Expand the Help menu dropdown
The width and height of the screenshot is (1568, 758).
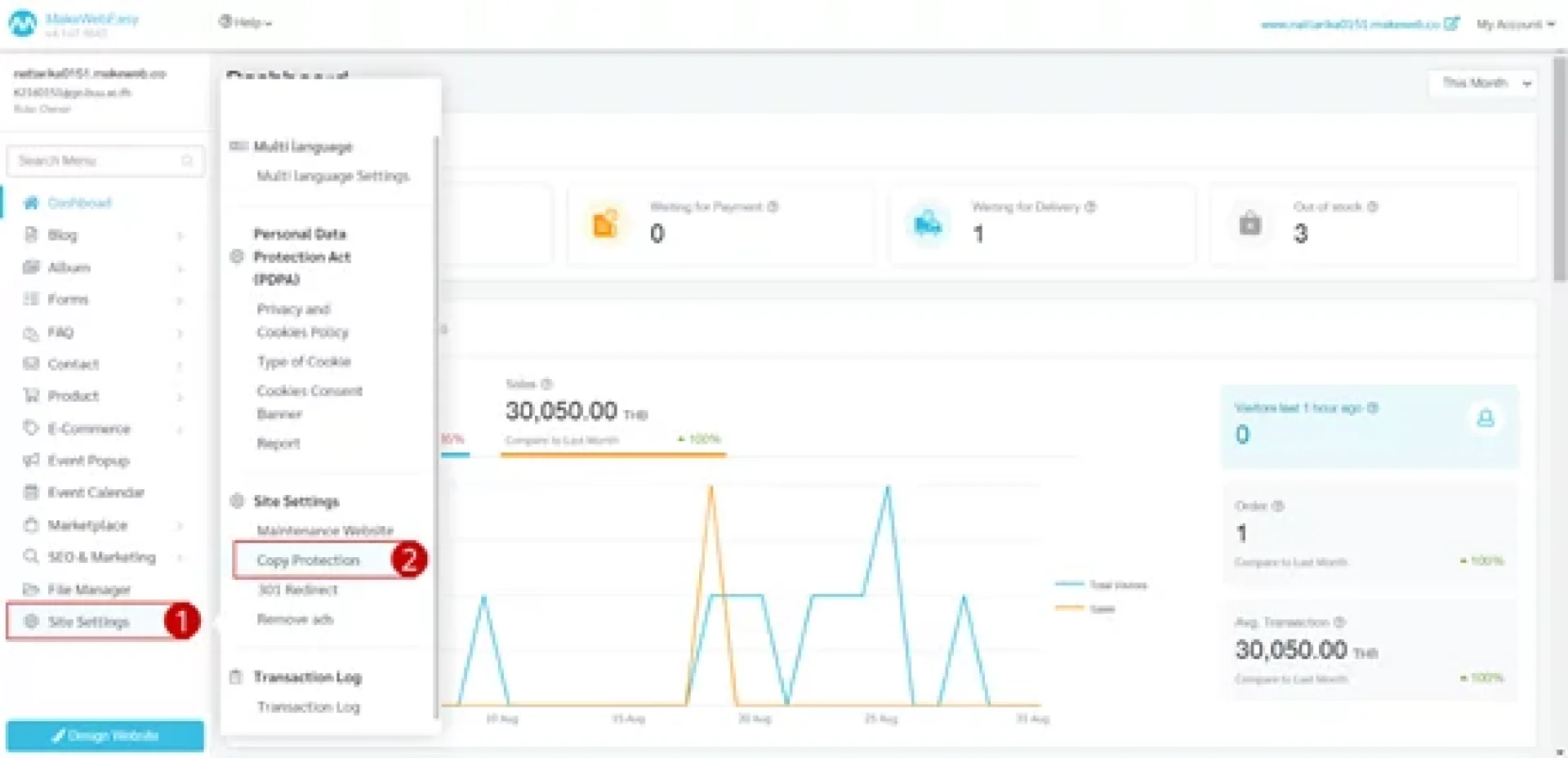[245, 23]
